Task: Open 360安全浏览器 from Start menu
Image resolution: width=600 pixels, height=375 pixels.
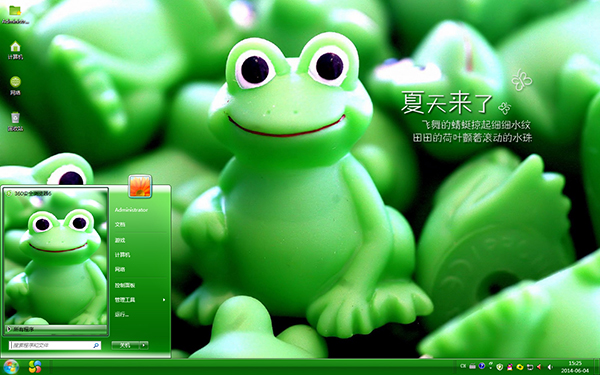Action: click(x=29, y=193)
